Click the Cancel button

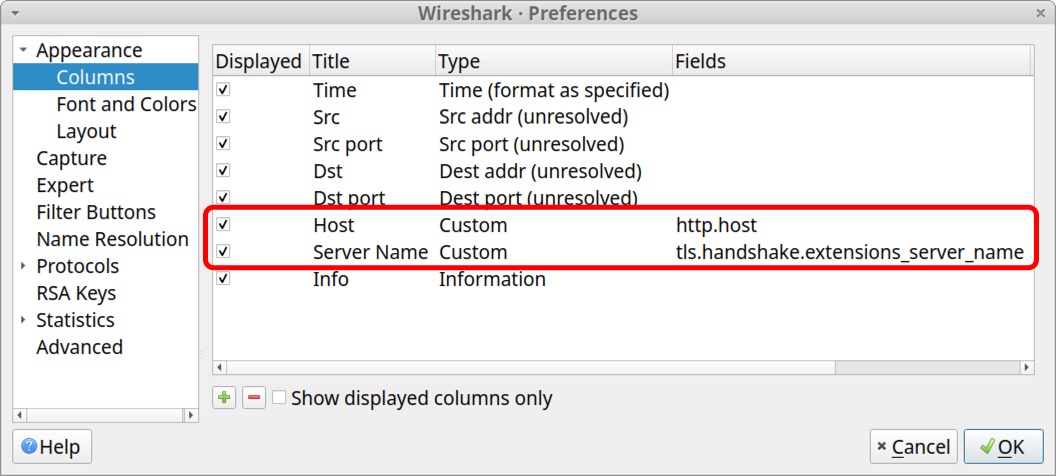coord(913,447)
